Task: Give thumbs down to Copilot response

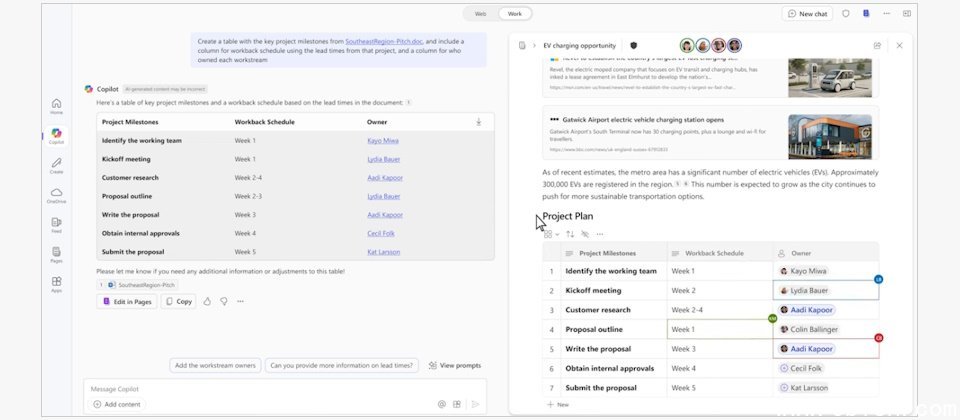Action: (223, 301)
